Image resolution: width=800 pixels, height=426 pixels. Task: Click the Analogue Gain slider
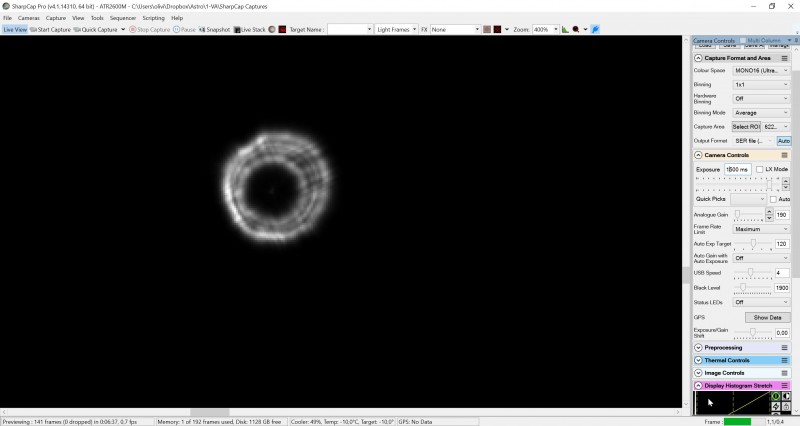[748, 215]
